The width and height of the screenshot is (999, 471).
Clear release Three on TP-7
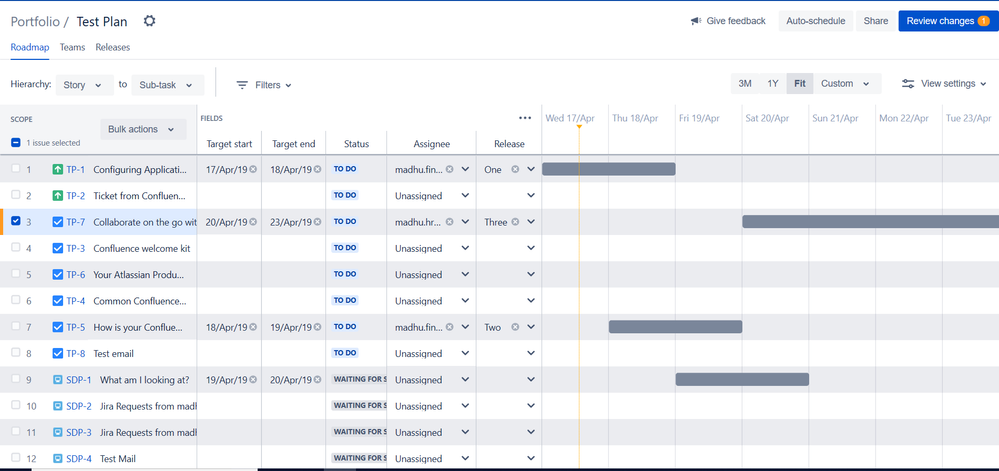(515, 222)
